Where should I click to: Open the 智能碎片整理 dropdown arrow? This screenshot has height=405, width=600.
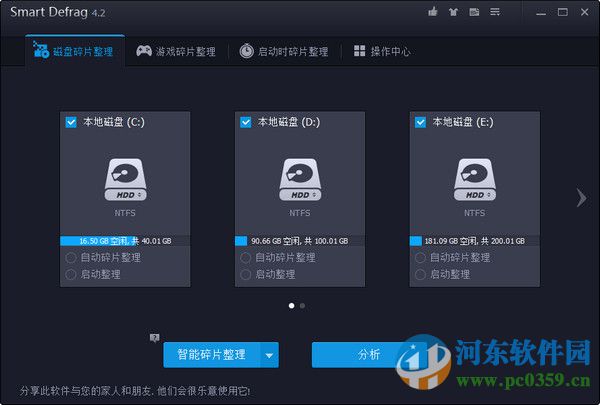[269, 355]
